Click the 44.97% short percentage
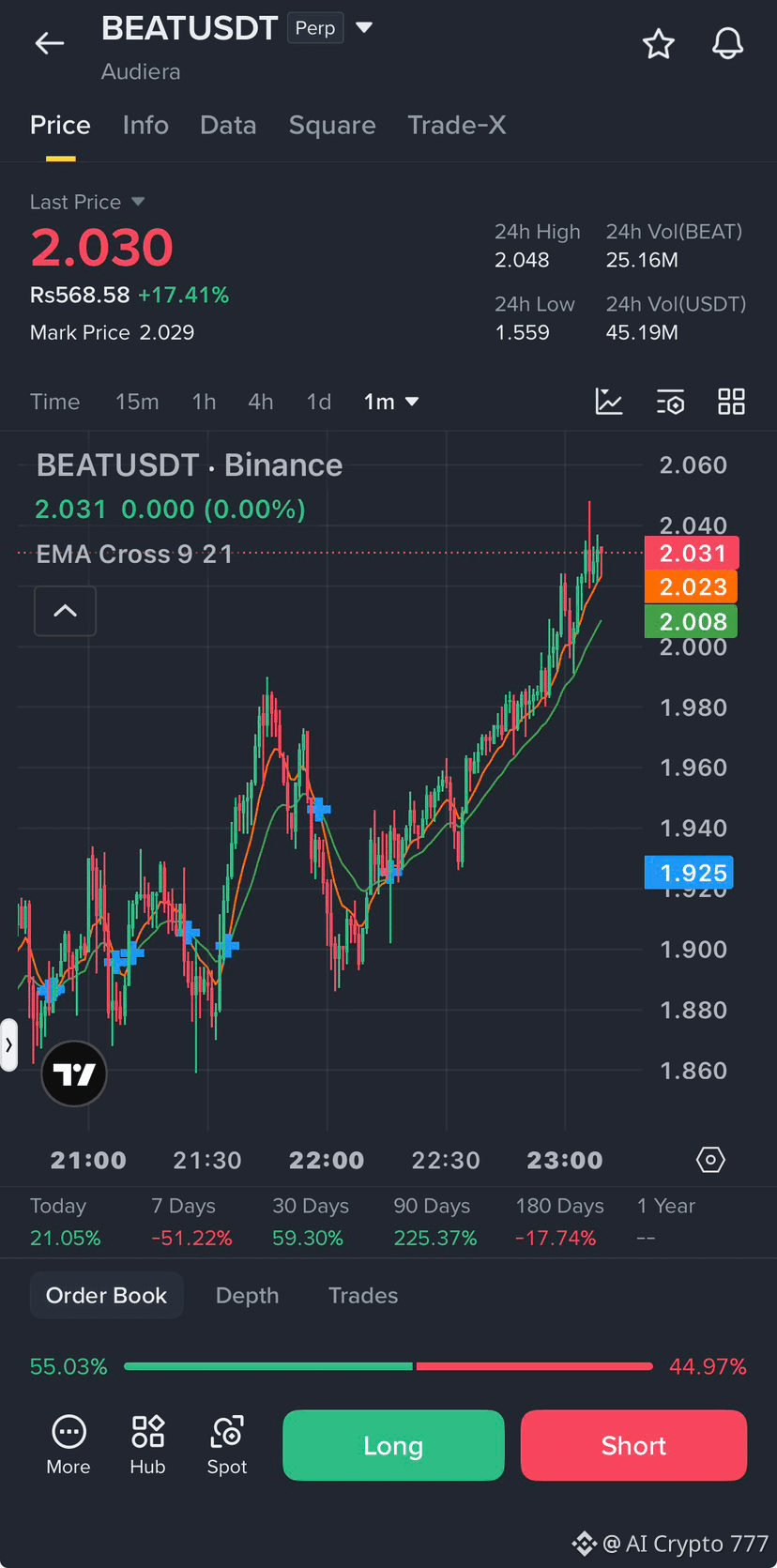777x1568 pixels. tap(708, 1366)
